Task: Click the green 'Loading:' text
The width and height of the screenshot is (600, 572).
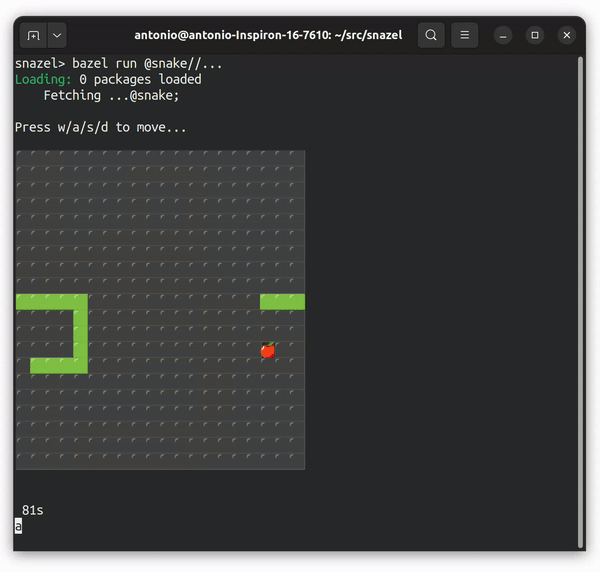Action: tap(43, 80)
